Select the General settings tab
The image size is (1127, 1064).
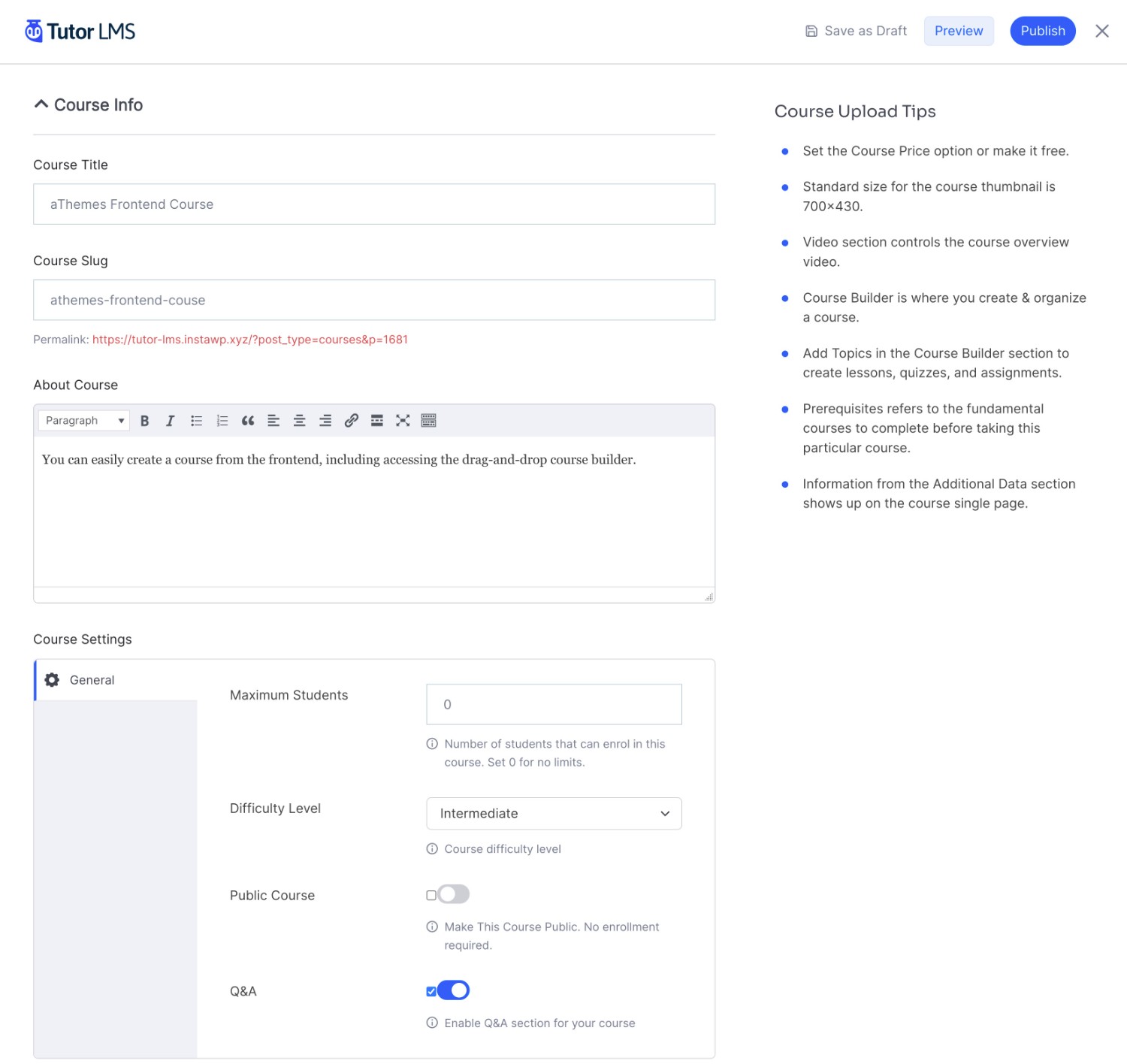[x=116, y=680]
